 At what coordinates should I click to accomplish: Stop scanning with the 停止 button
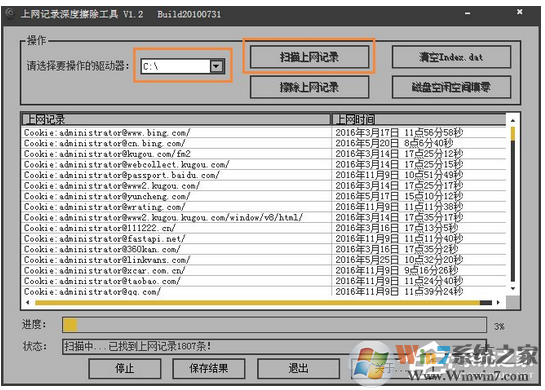[125, 368]
